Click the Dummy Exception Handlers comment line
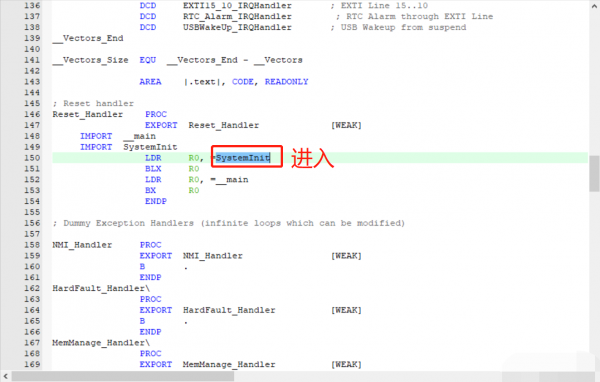 pos(228,223)
